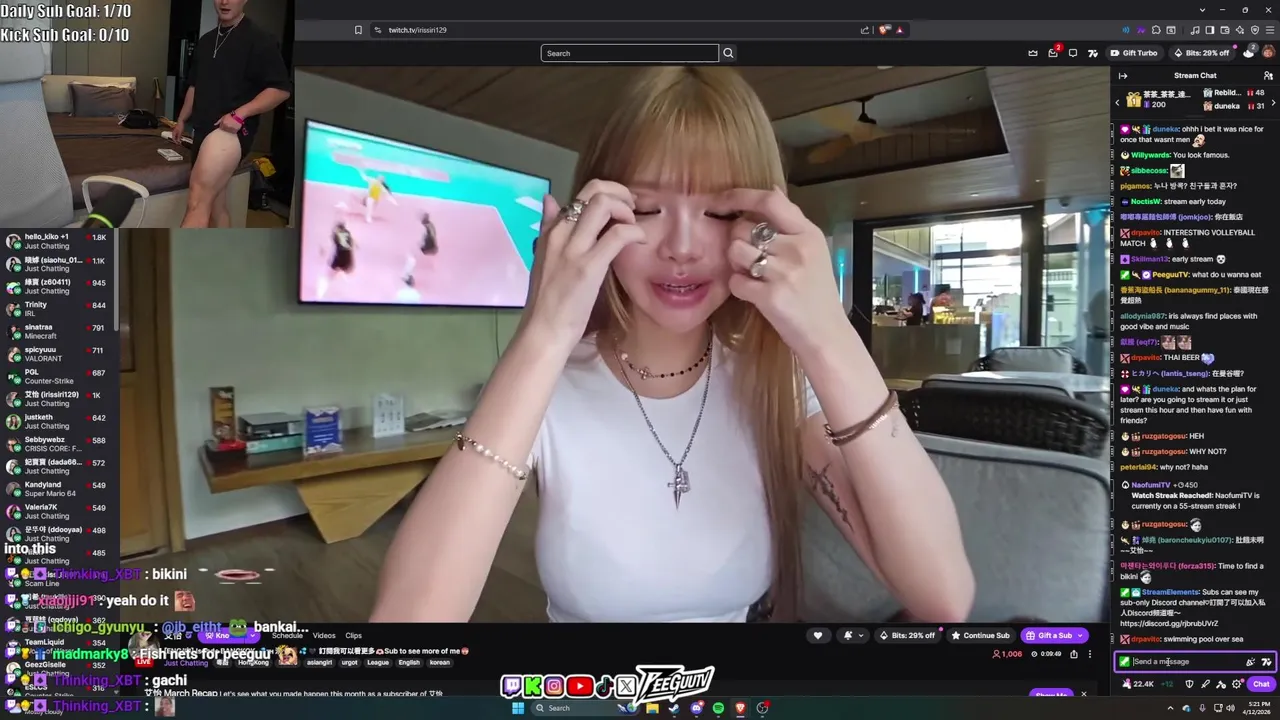Viewport: 1280px width, 720px height.
Task: Click browser URL twitch.tv/irissiri129
Action: (x=417, y=30)
